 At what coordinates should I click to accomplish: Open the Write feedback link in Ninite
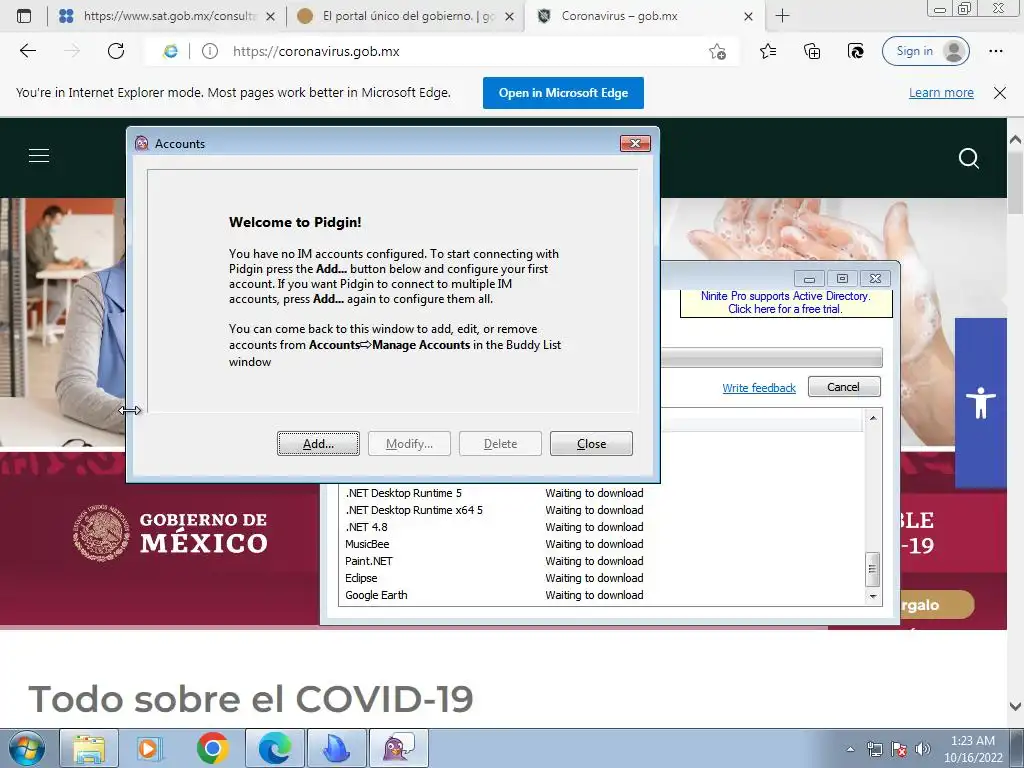(759, 388)
